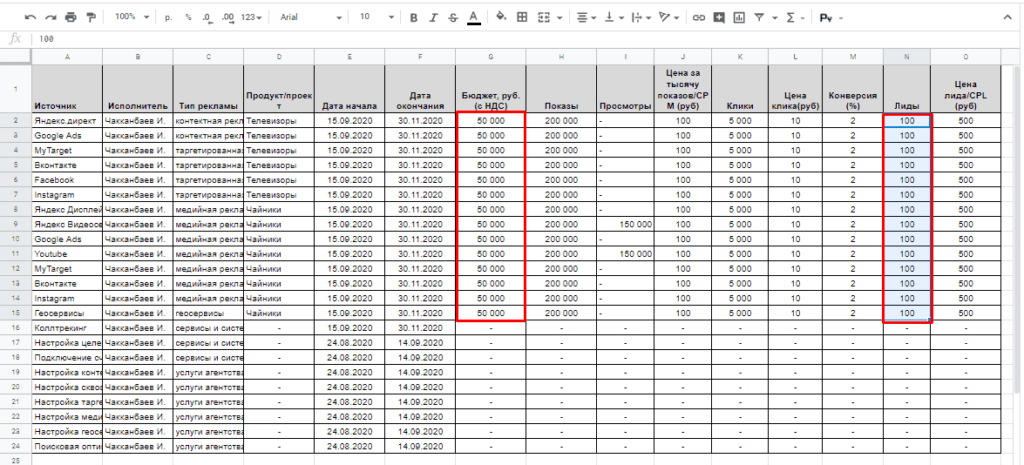
Task: Decrease decimal places
Action: click(x=207, y=18)
